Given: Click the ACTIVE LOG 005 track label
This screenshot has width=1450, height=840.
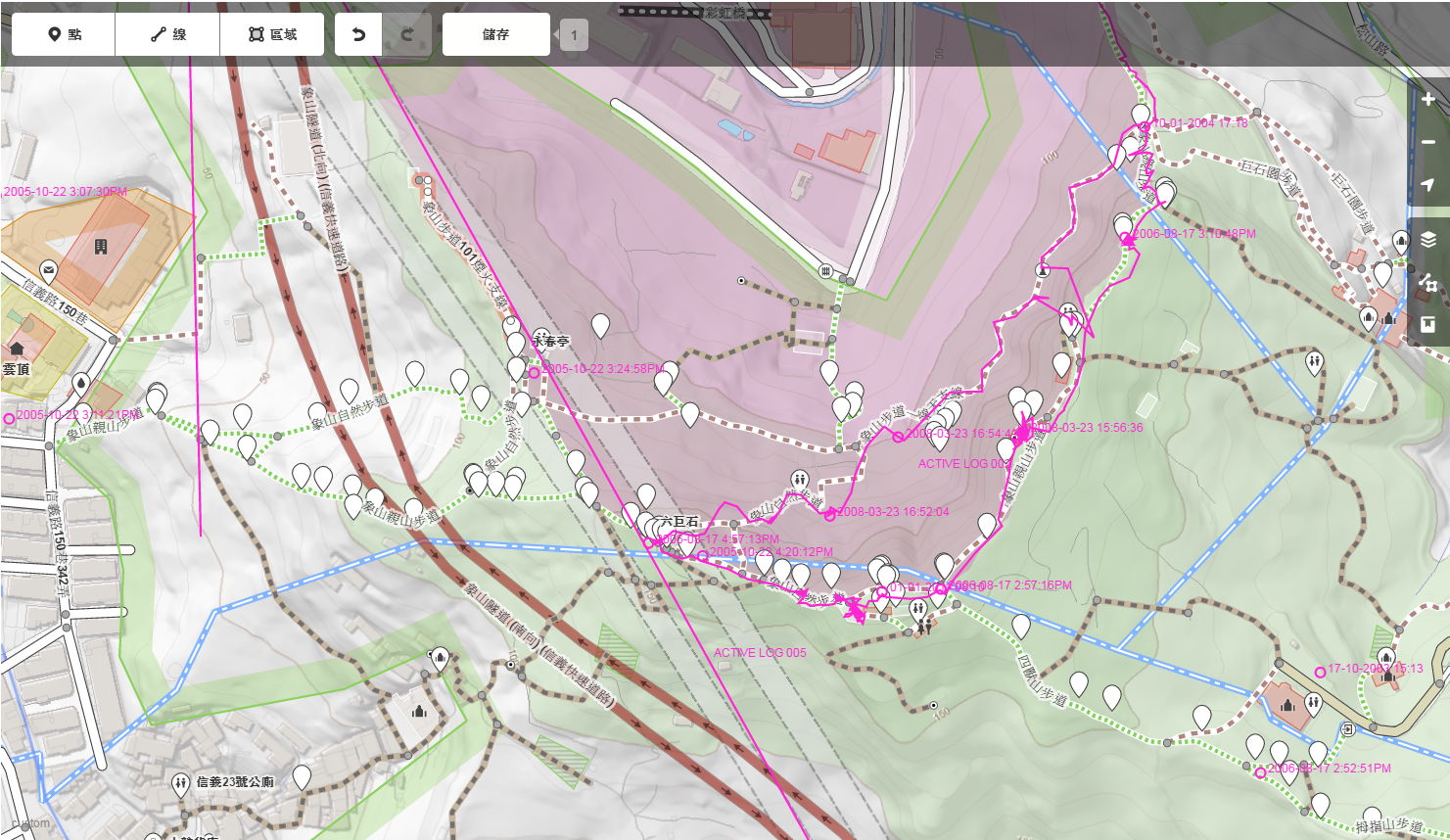Looking at the screenshot, I should tap(760, 653).
